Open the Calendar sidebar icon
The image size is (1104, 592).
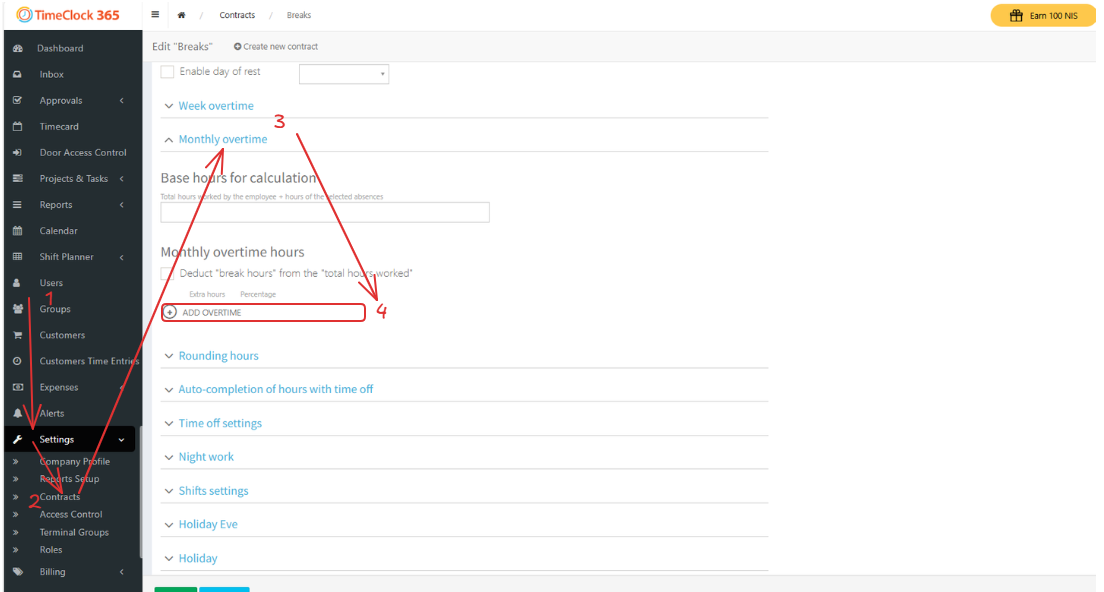17,231
